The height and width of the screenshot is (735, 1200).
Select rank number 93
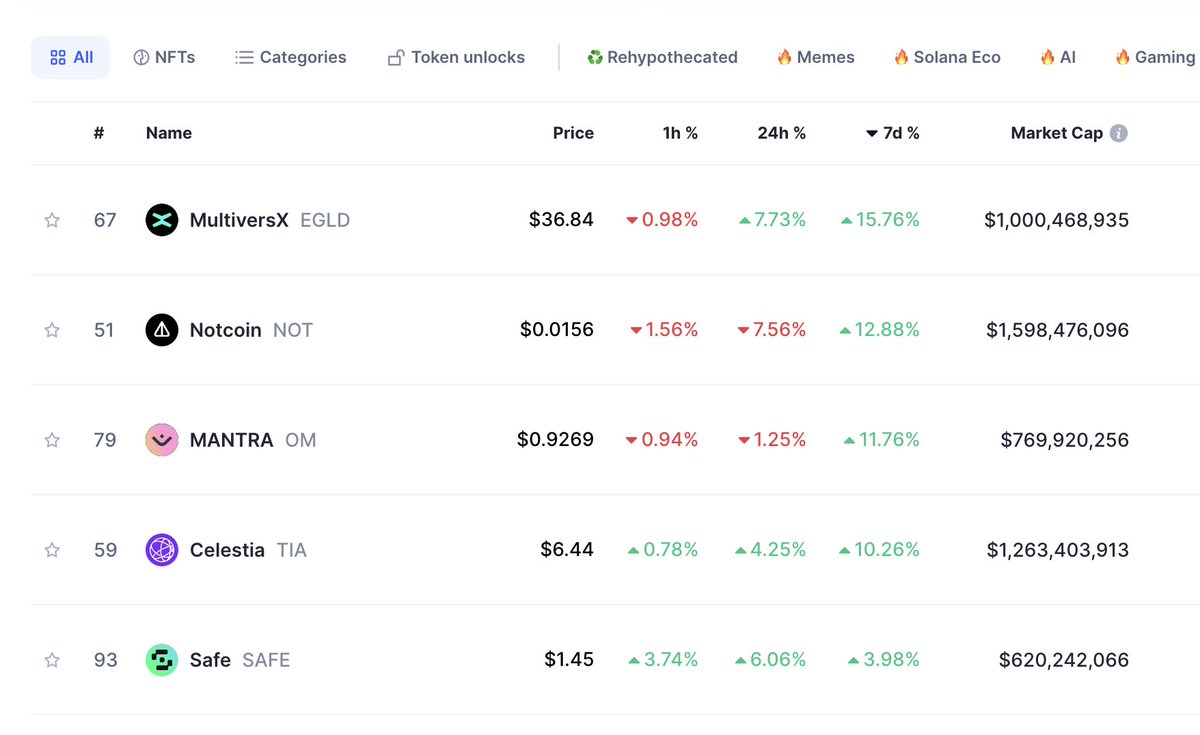[x=105, y=660]
